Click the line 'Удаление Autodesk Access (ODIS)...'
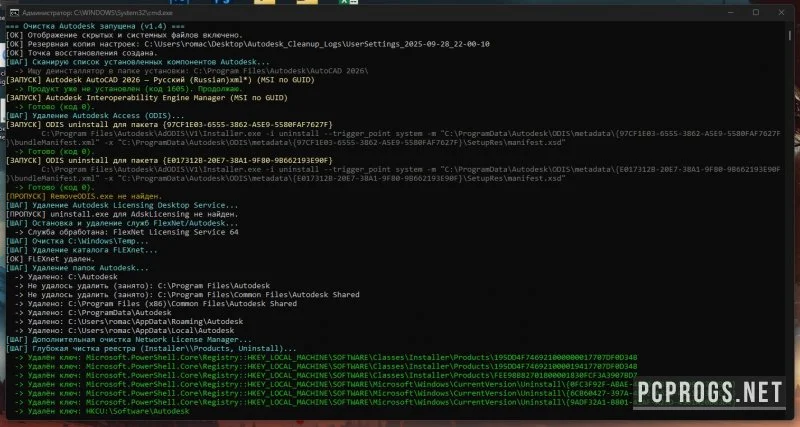The image size is (800, 427). [x=95, y=116]
